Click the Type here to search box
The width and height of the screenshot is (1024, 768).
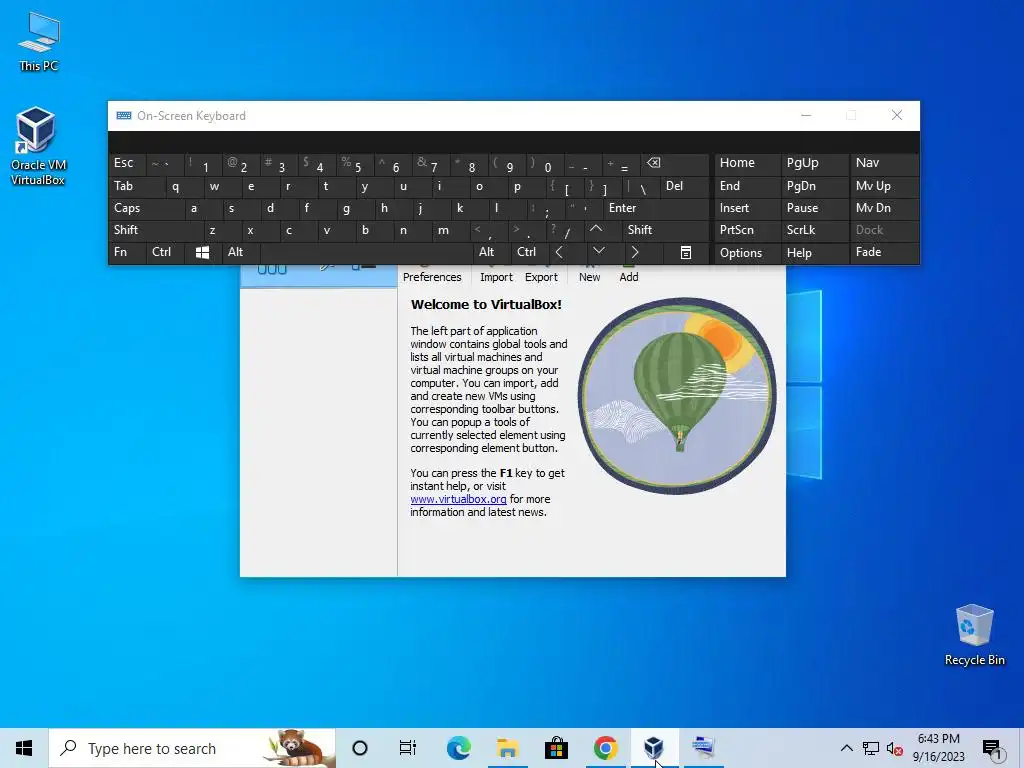pos(192,748)
